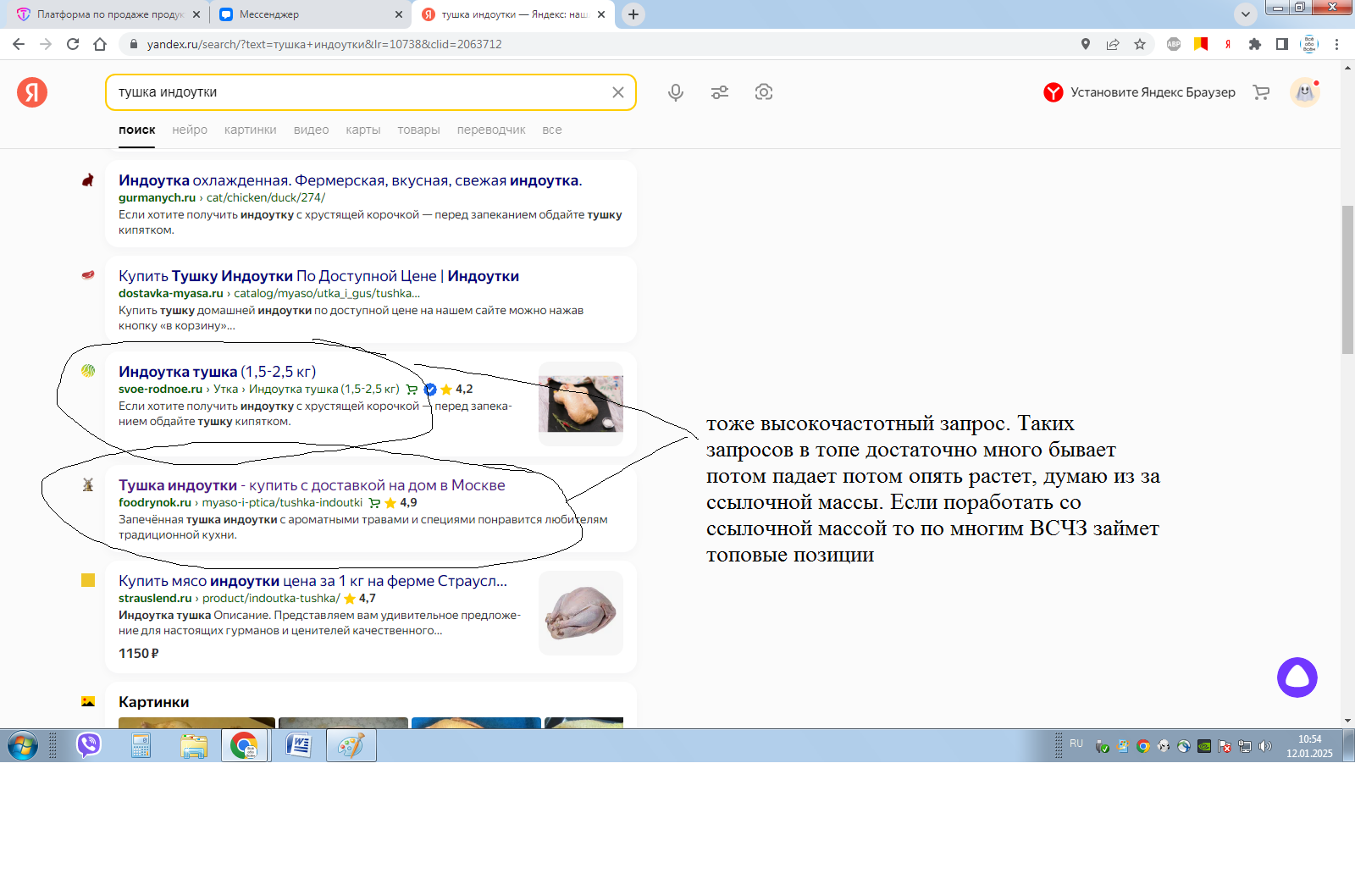Click the volume speaker tray icon
Image resolution: width=1355 pixels, height=896 pixels.
tap(1265, 746)
